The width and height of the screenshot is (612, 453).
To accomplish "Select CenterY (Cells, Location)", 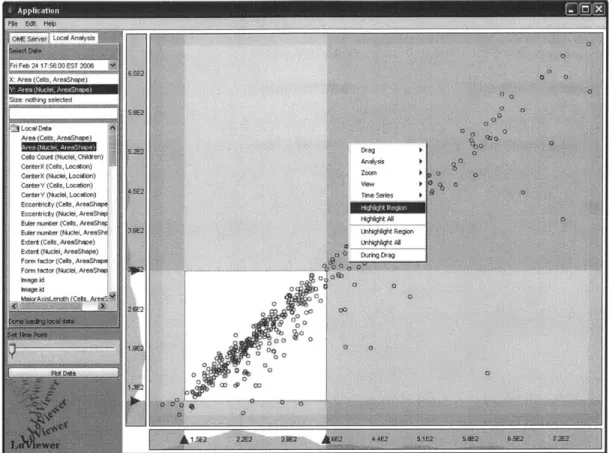I will tap(57, 185).
